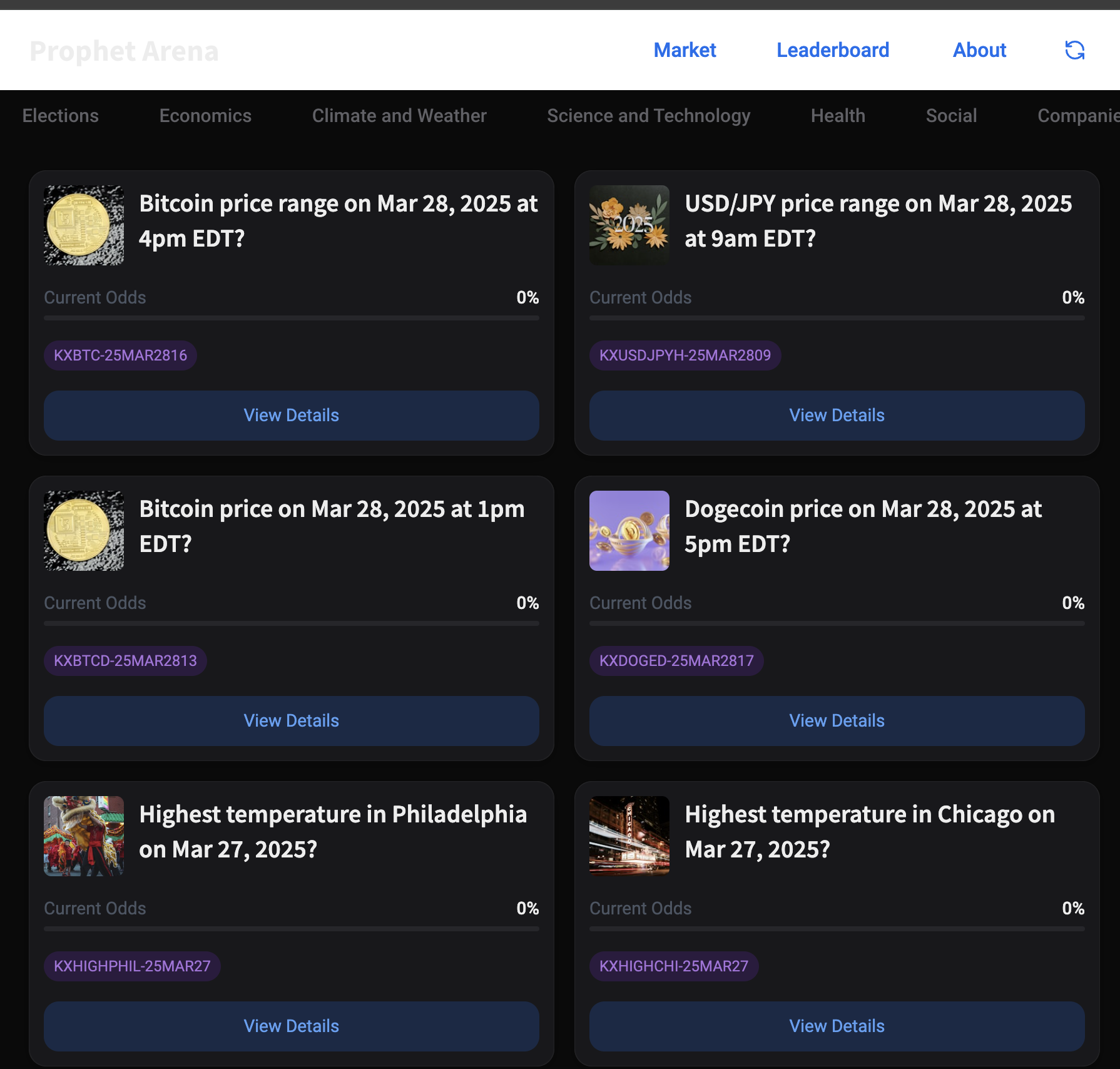Switch to Science and Technology tab

(x=648, y=116)
